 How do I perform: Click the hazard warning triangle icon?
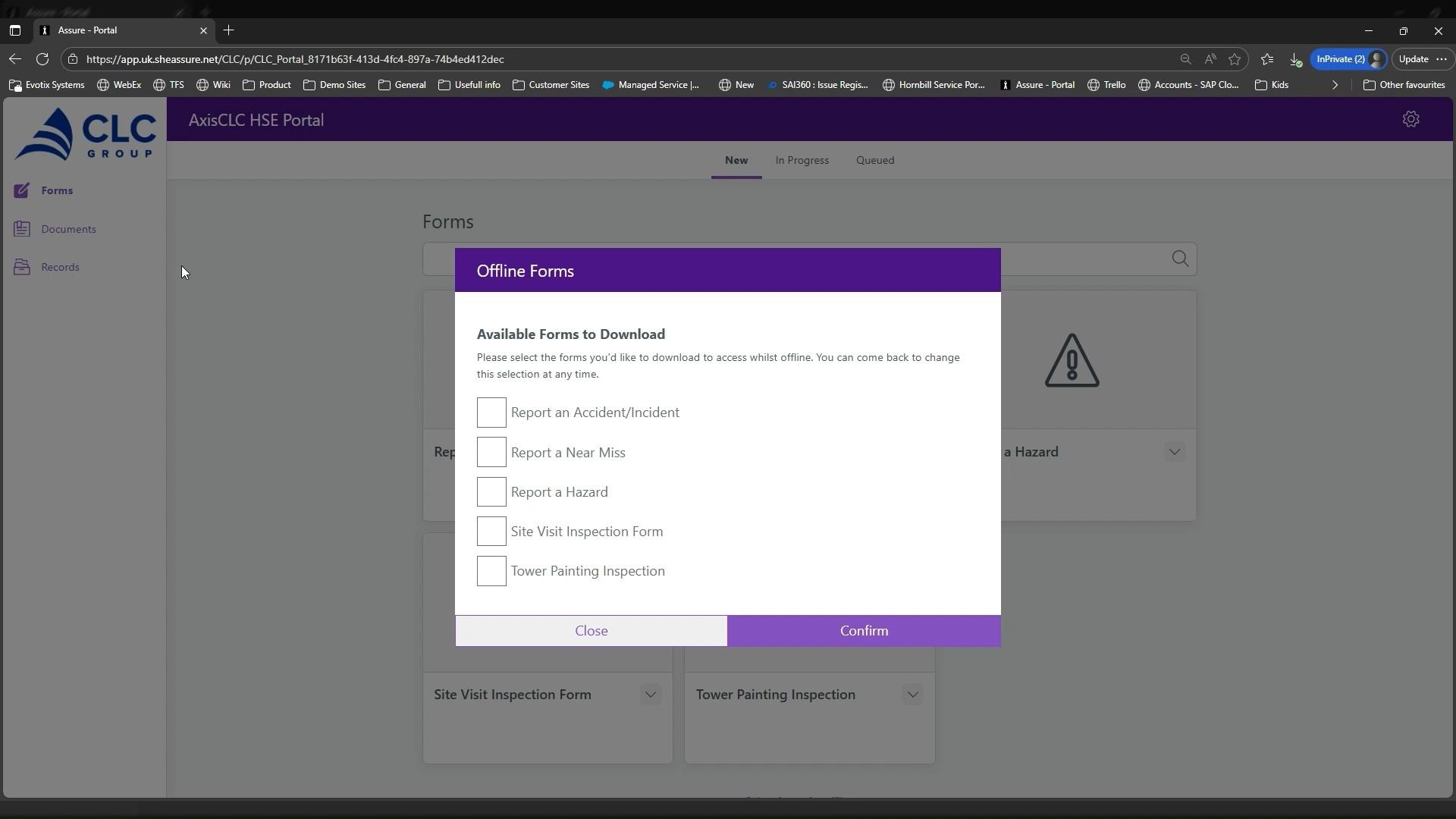[x=1072, y=361]
